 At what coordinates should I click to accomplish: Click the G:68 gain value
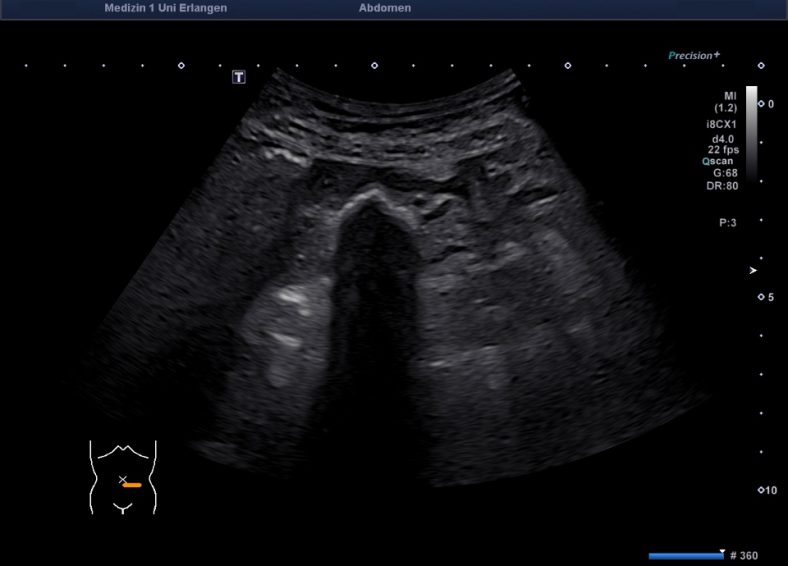[724, 173]
